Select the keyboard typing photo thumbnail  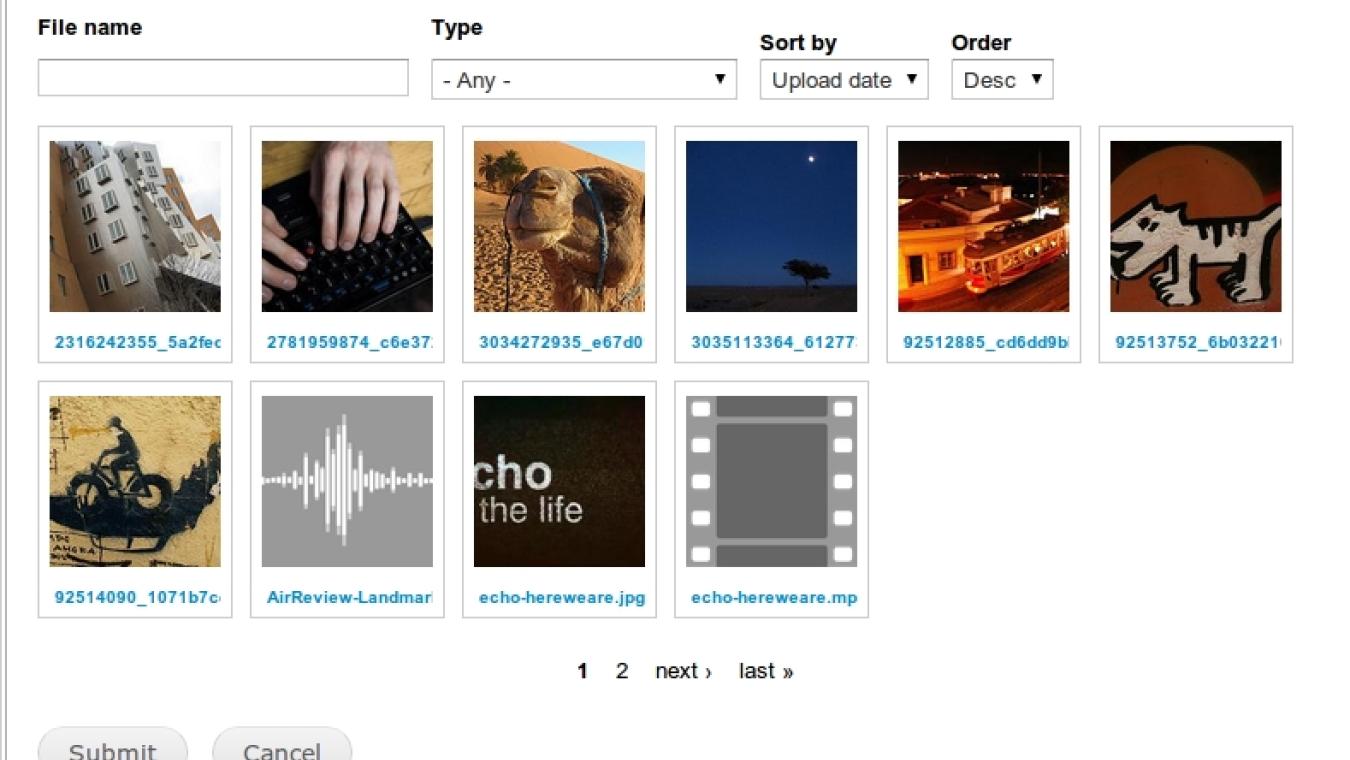347,224
